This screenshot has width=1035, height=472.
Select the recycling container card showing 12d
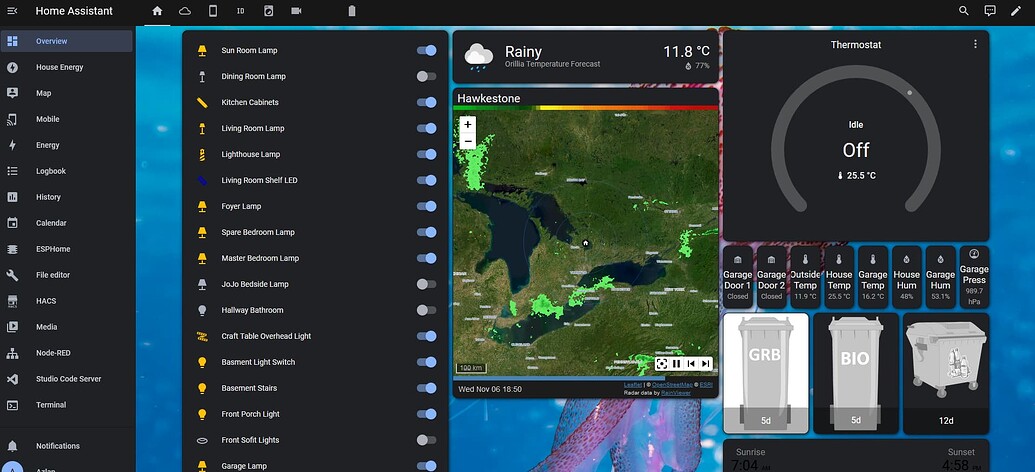pyautogui.click(x=946, y=373)
